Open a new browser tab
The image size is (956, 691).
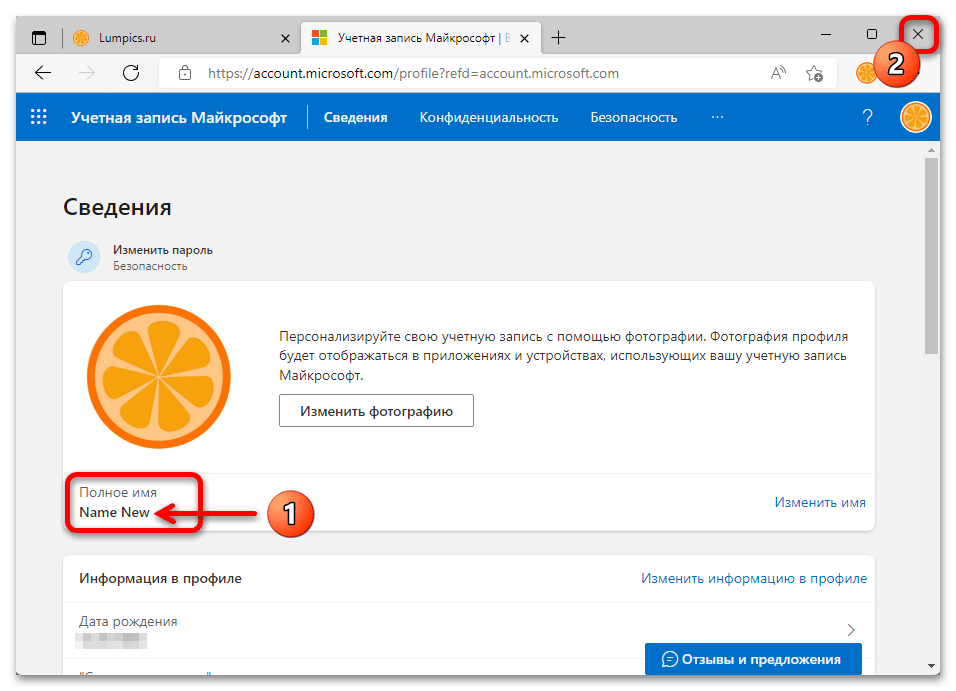(558, 38)
